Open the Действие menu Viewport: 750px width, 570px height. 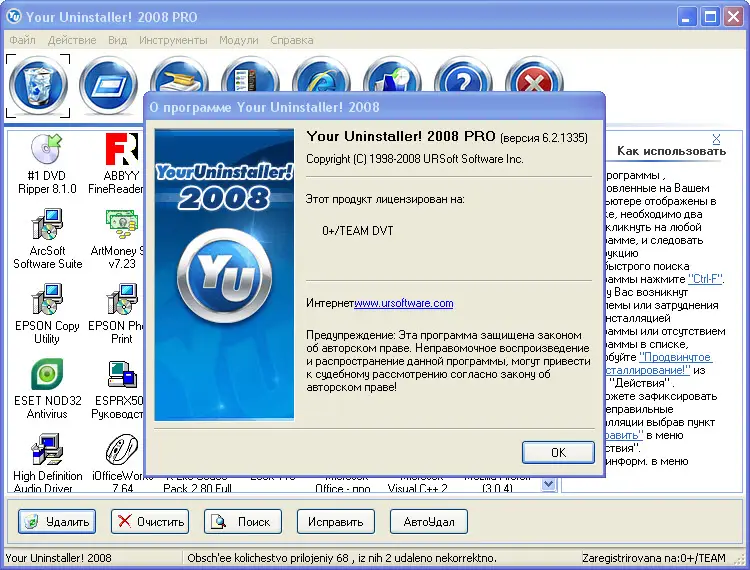(x=72, y=40)
